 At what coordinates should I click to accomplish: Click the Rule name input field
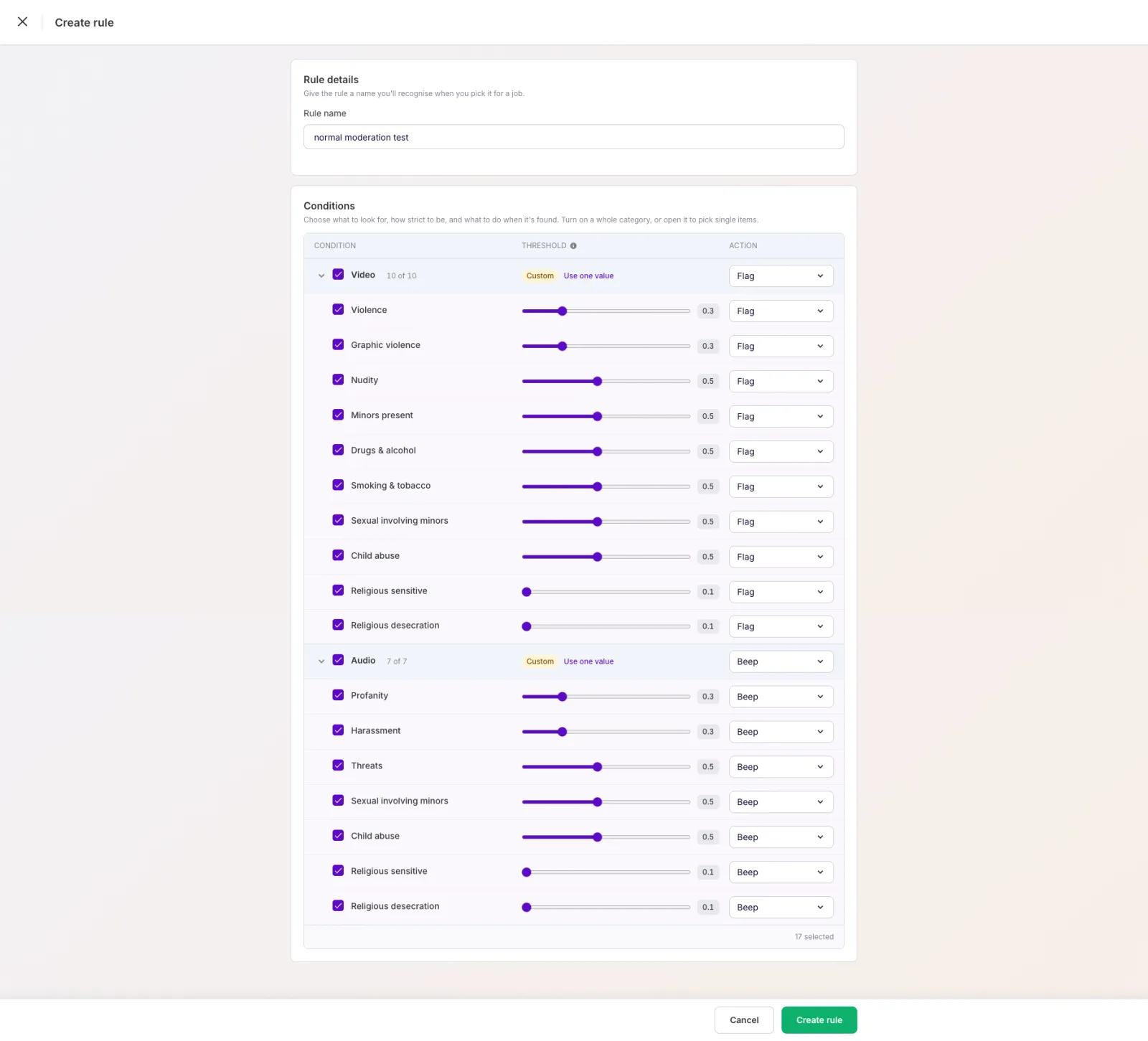click(x=573, y=138)
